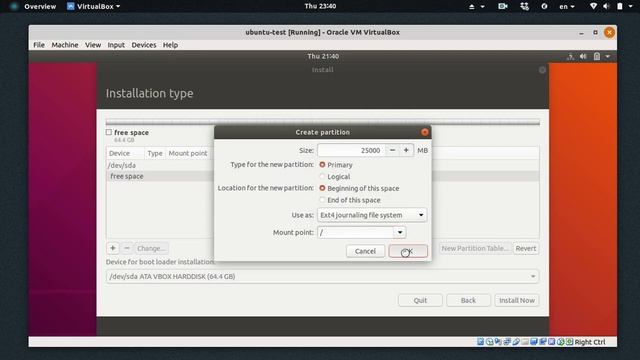Screen dimensions: 640x360
Task: Click the USB devices icon in VirtualBox status bar
Action: [516, 342]
